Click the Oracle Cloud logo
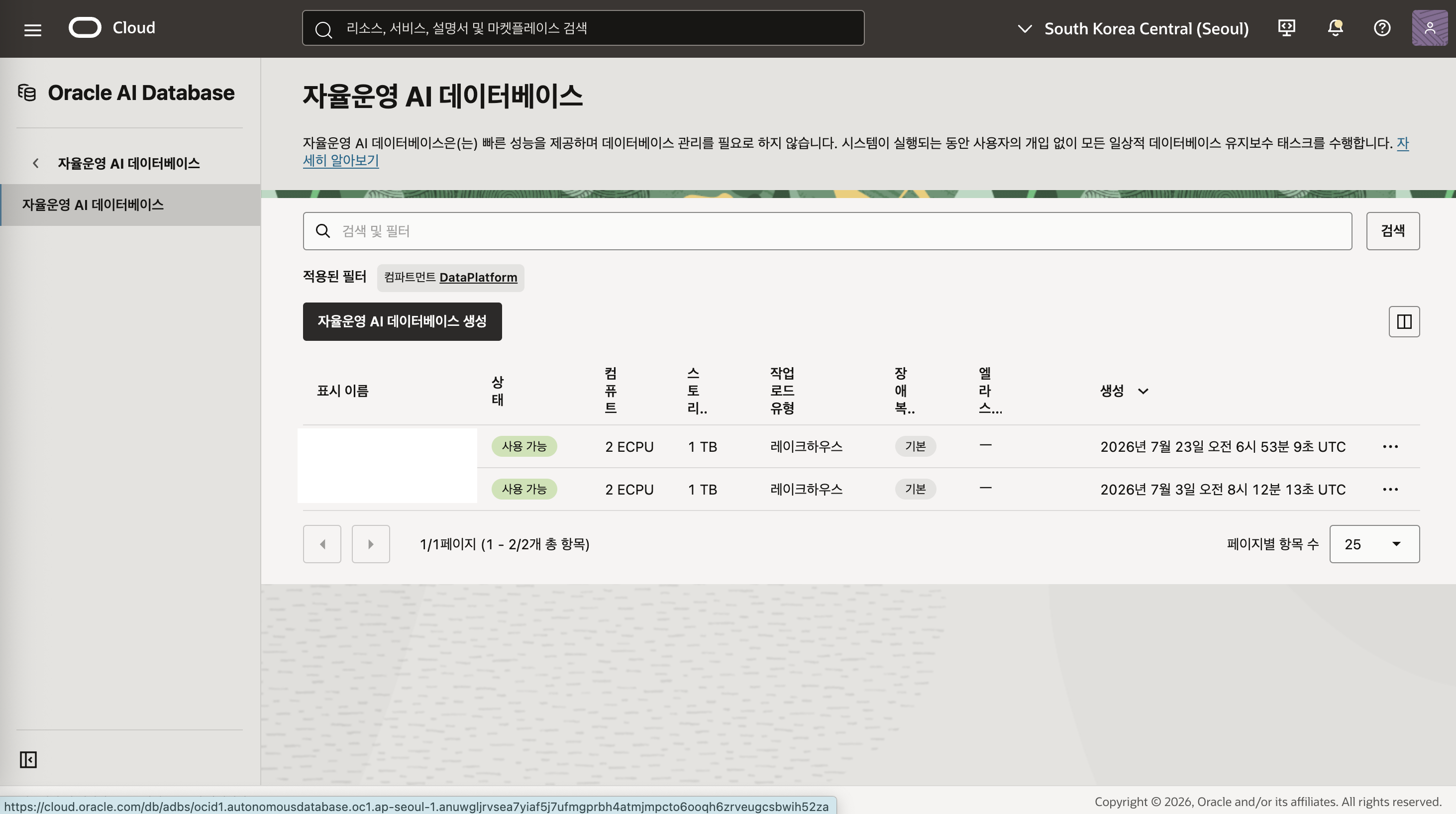Image resolution: width=1456 pixels, height=814 pixels. [112, 28]
